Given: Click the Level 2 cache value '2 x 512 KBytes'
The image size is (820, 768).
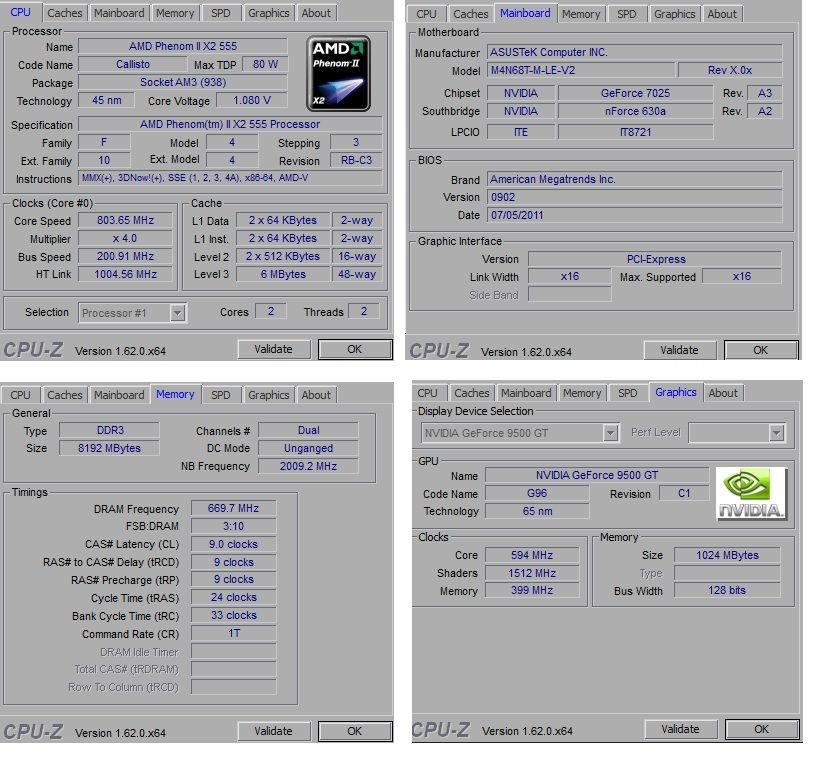Looking at the screenshot, I should coord(283,257).
